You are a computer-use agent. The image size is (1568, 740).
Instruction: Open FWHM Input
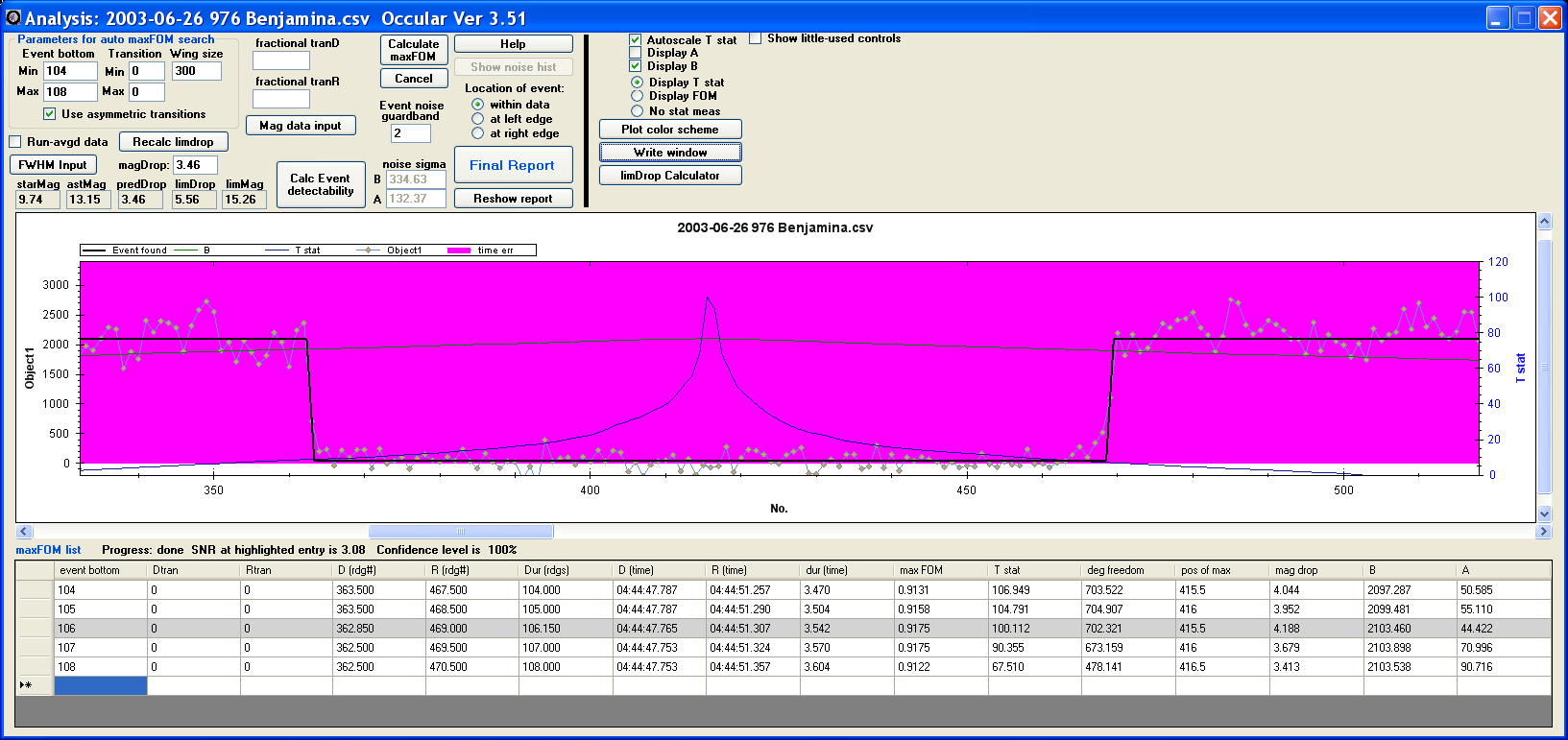tap(53, 165)
